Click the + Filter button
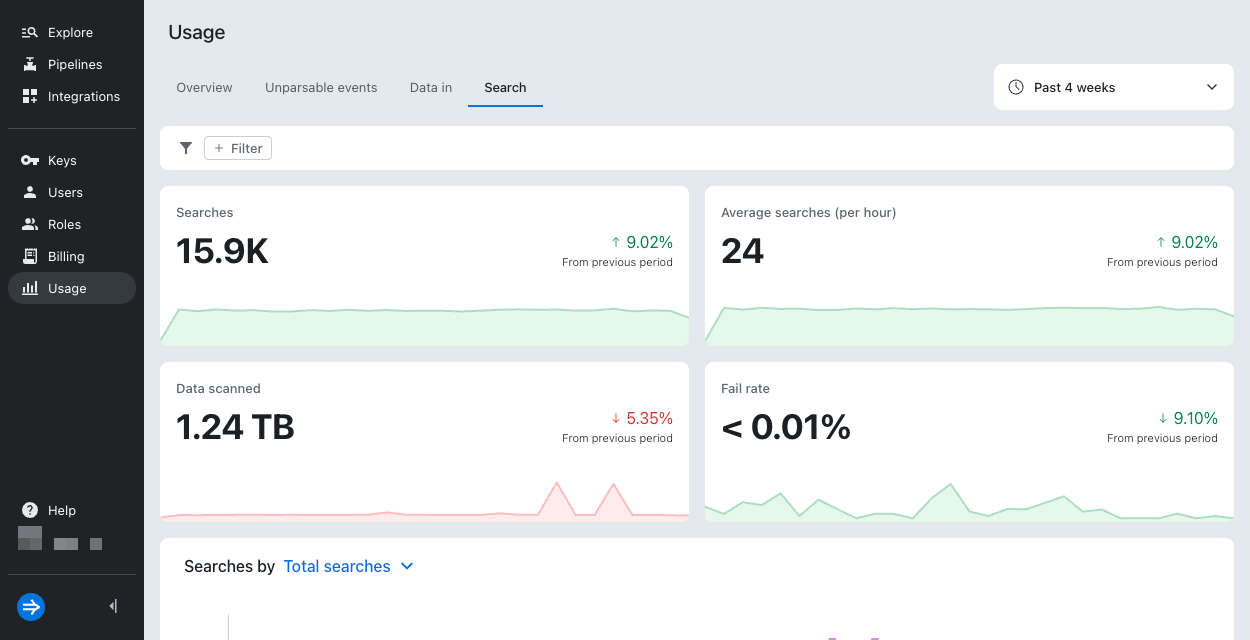 tap(238, 147)
